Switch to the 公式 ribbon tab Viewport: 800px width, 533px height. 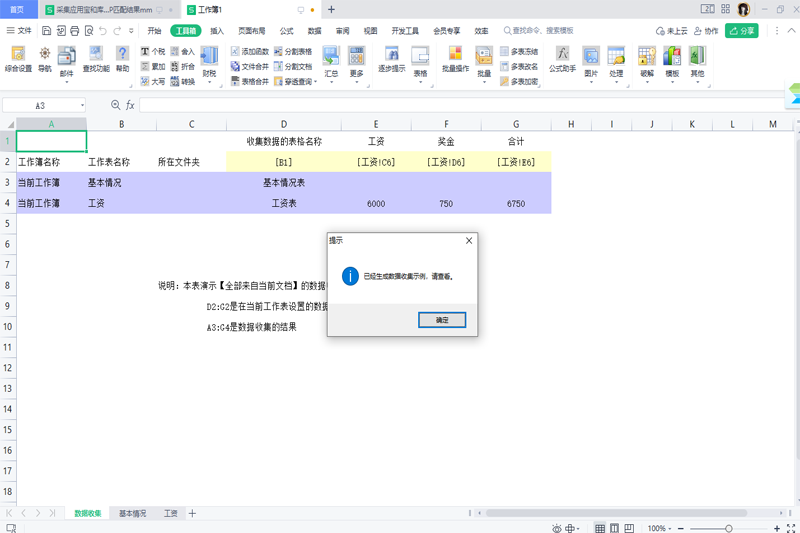tap(287, 31)
